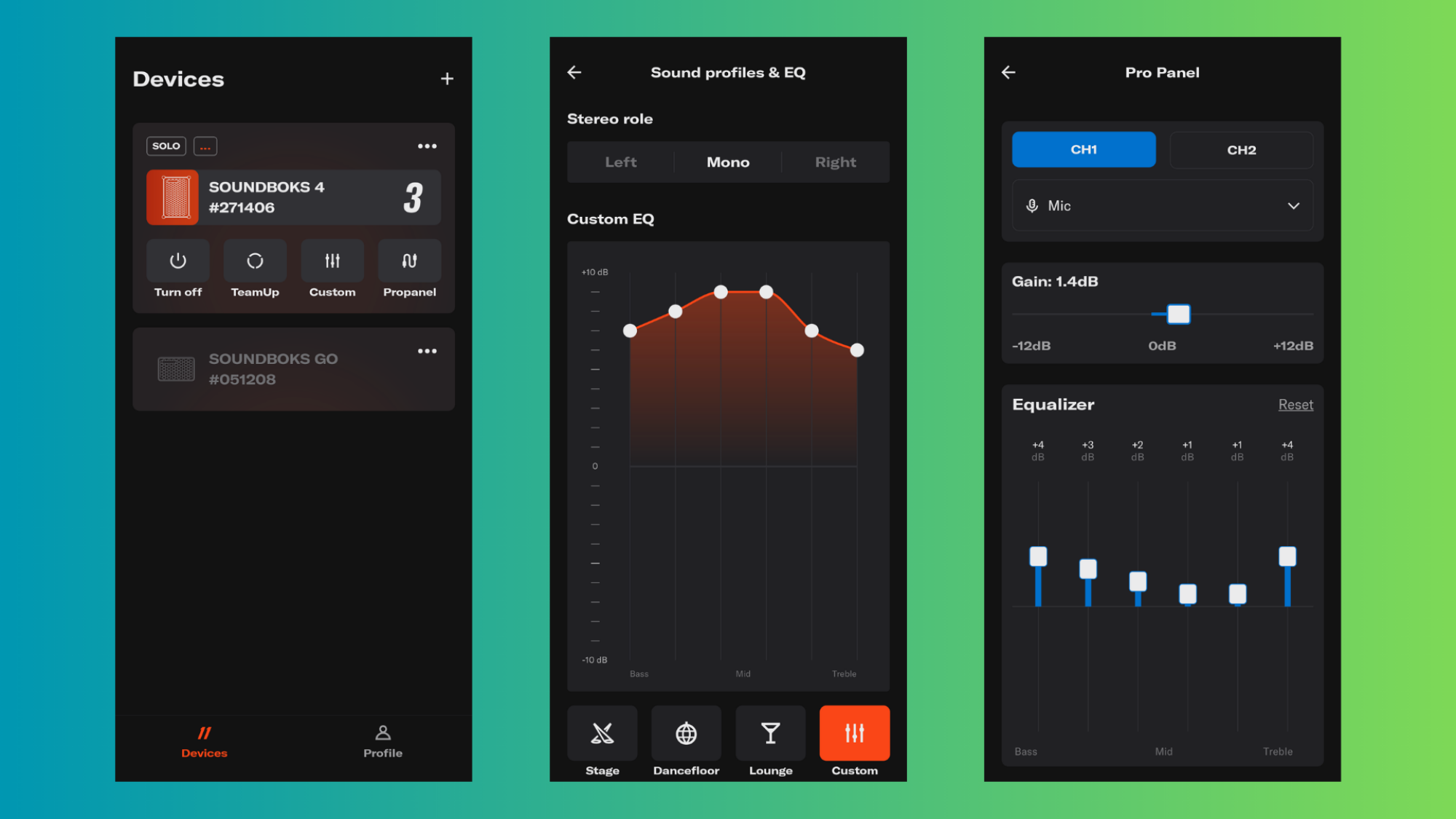Toggle stereo role to Right channel
Screen dimensions: 1456x819
coord(834,162)
